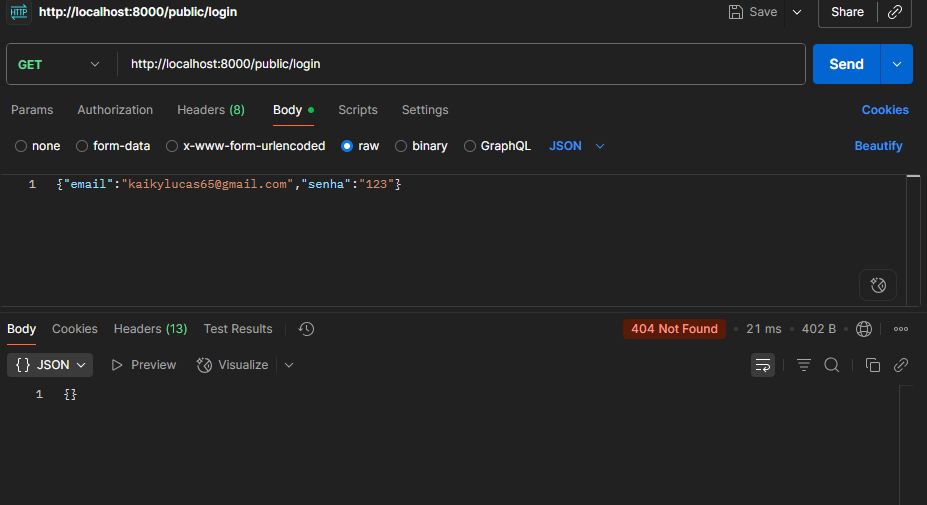Screen dimensions: 927x505
Task: Open the Cookies link
Action: pos(885,110)
